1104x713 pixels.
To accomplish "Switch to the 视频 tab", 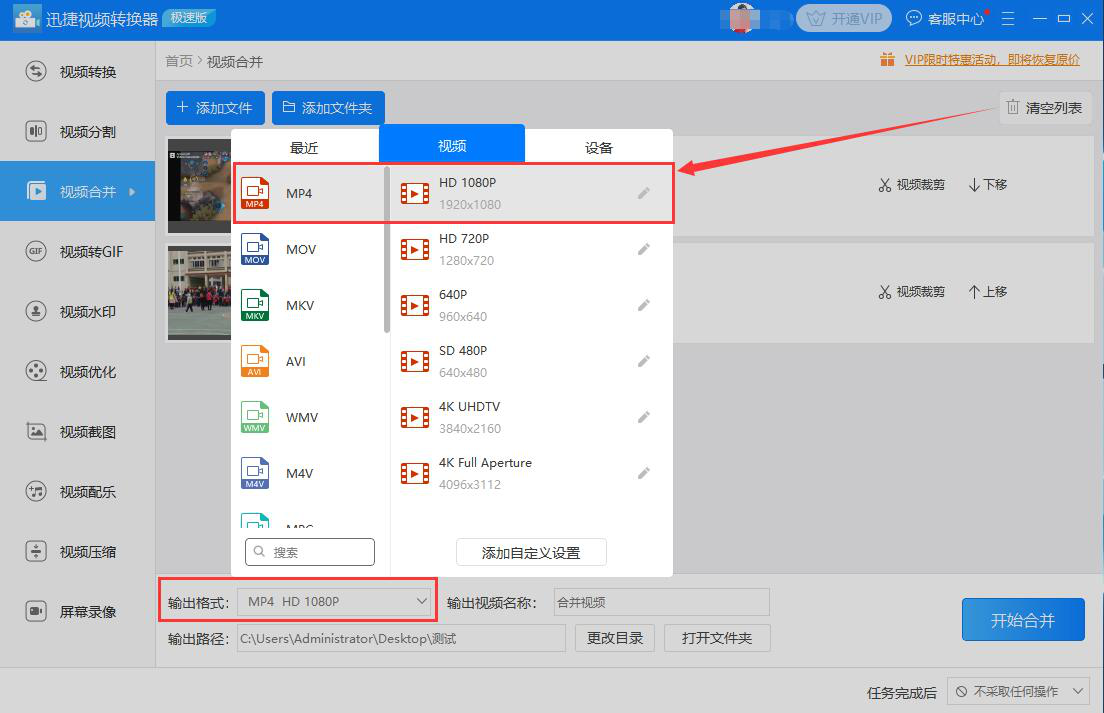I will pos(452,145).
